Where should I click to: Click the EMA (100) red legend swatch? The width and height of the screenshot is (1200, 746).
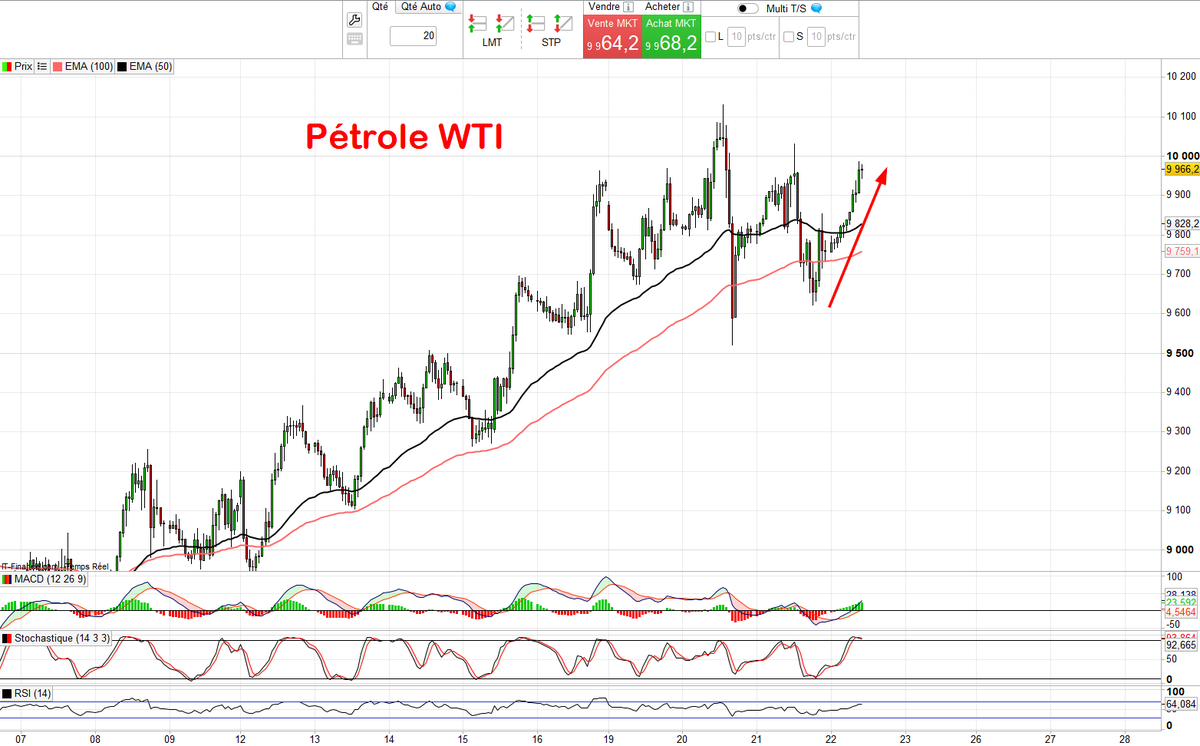pyautogui.click(x=56, y=66)
